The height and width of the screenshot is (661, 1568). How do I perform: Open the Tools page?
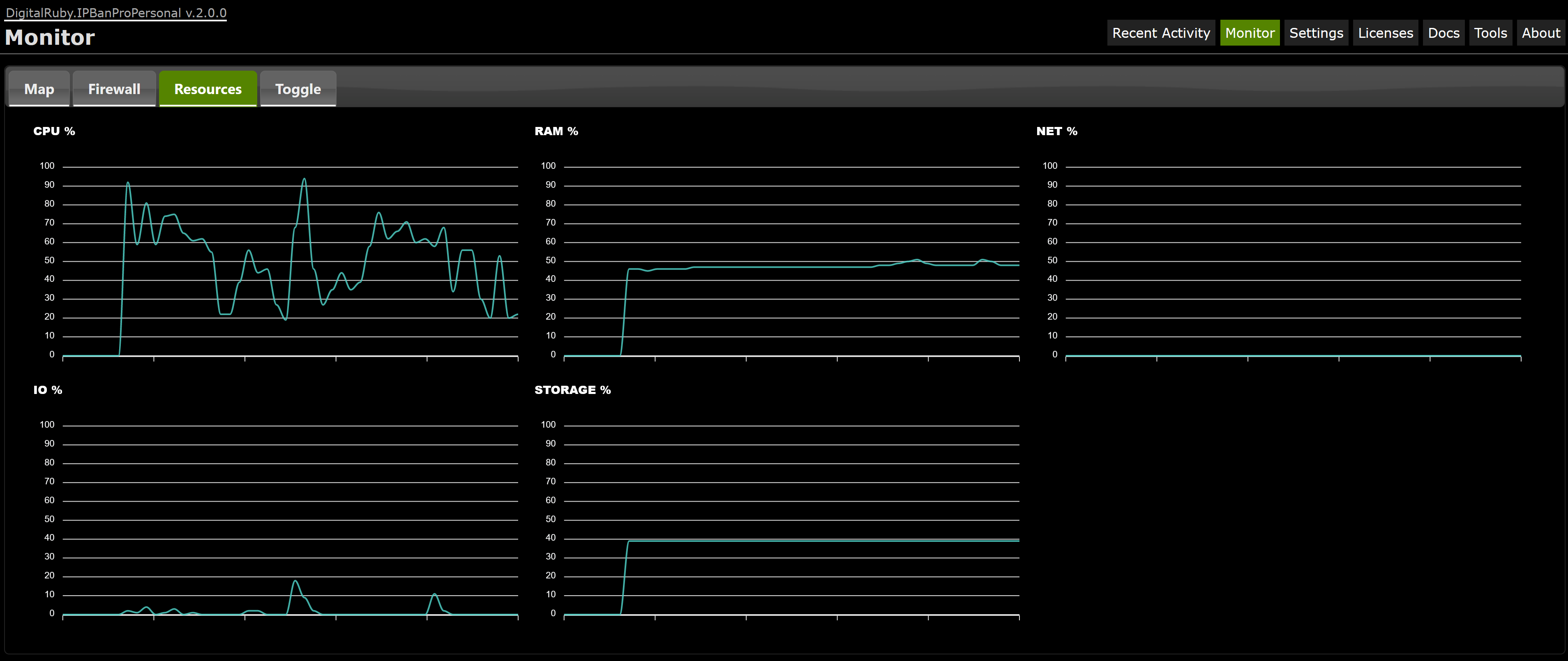coord(1490,33)
